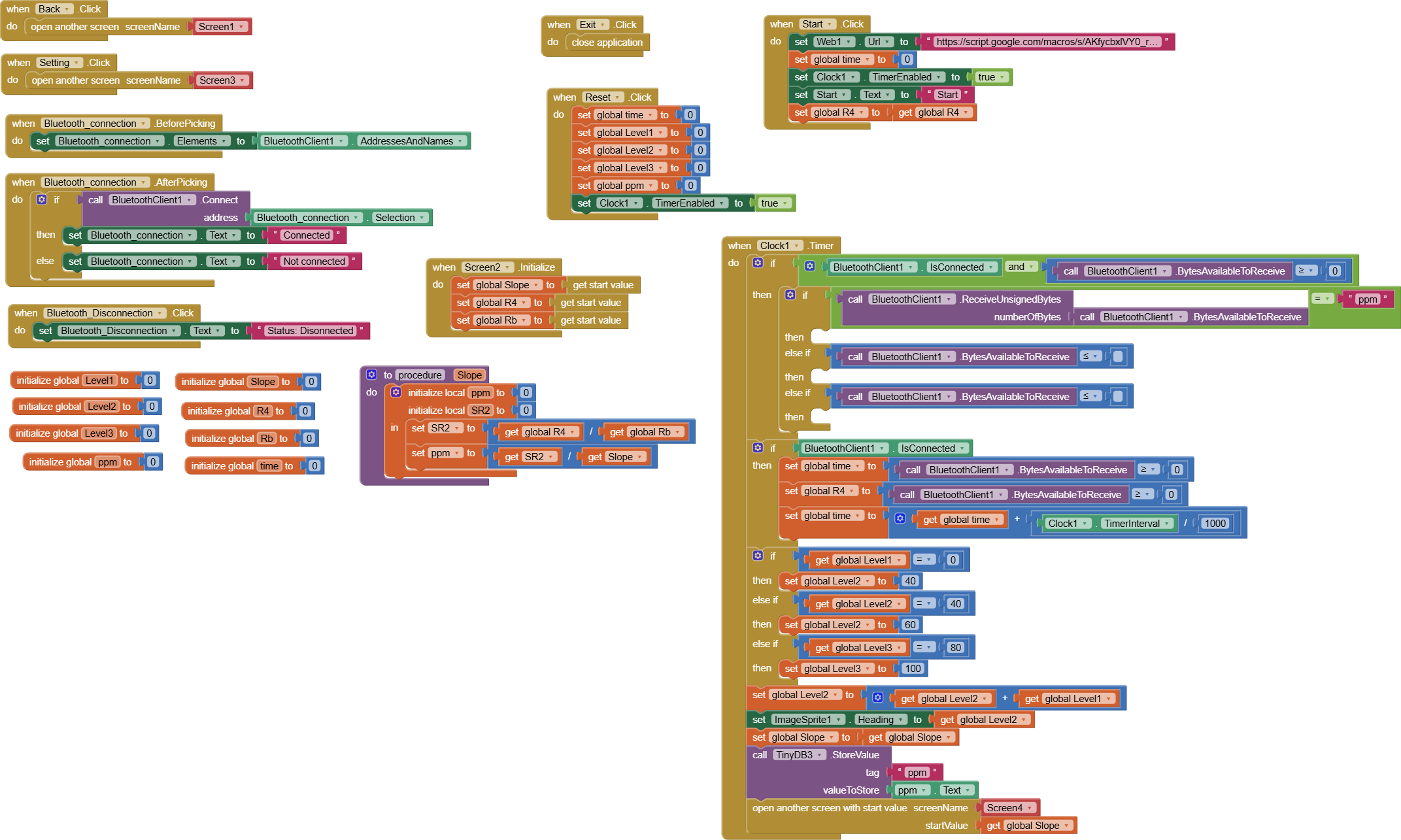Click mutator gear on AfterPicking if block
This screenshot has height=840, width=1401.
pos(42,199)
